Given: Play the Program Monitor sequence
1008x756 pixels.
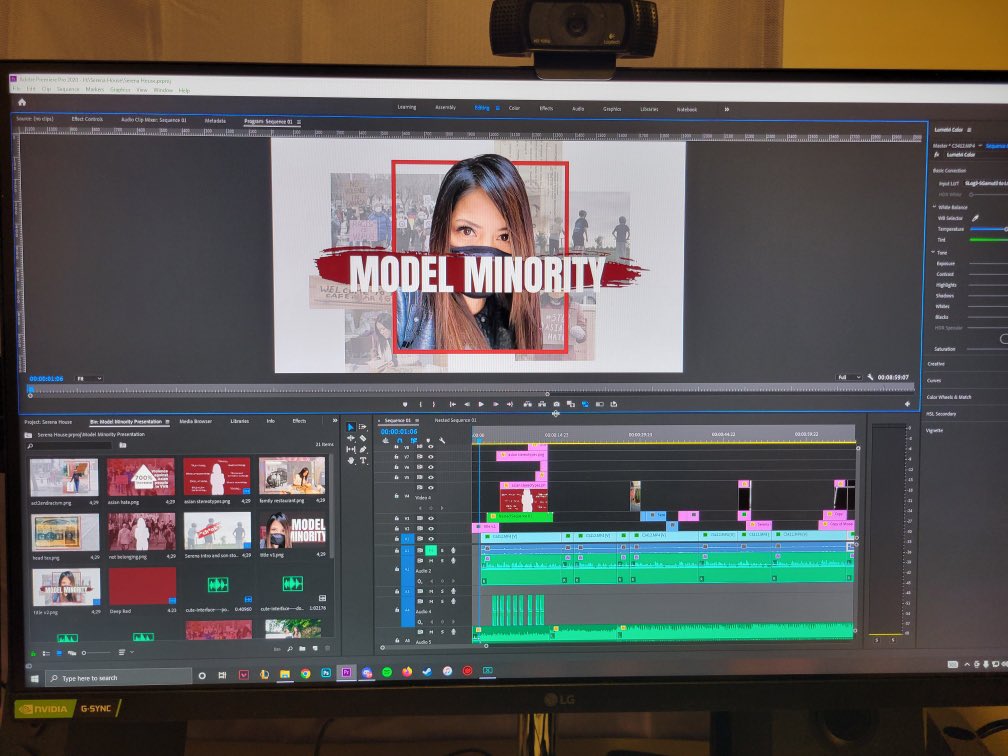Looking at the screenshot, I should pyautogui.click(x=481, y=404).
